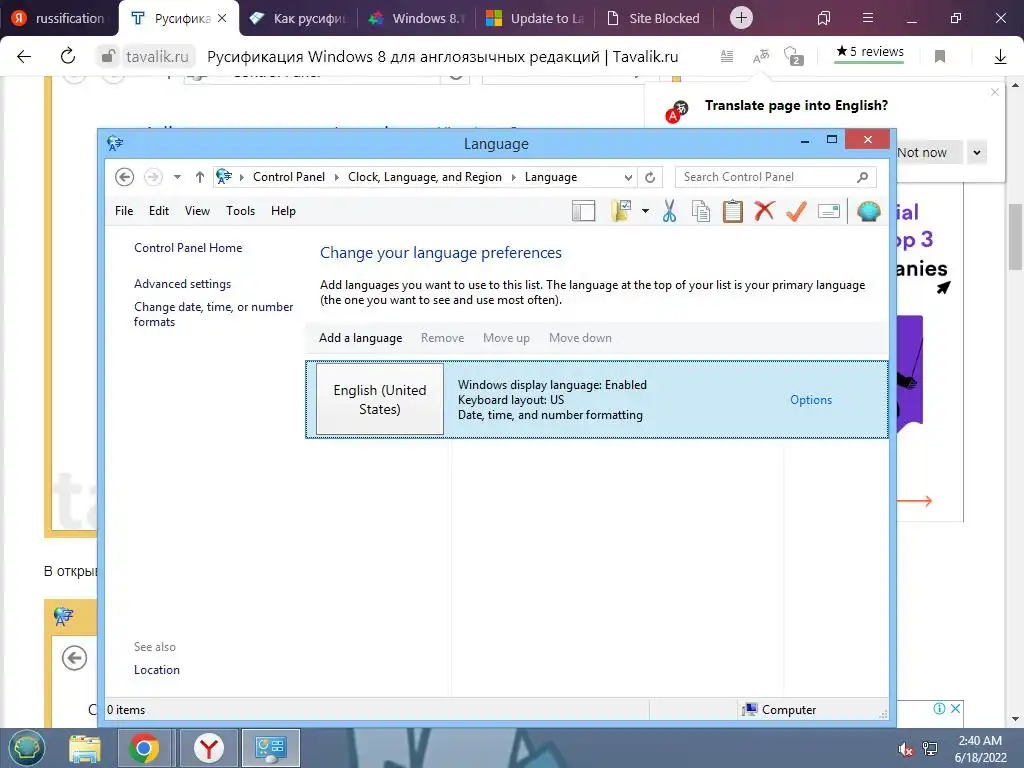Expand breadcrumb arrow after Clock, Language, and Region
Image resolution: width=1024 pixels, height=768 pixels.
tap(513, 177)
